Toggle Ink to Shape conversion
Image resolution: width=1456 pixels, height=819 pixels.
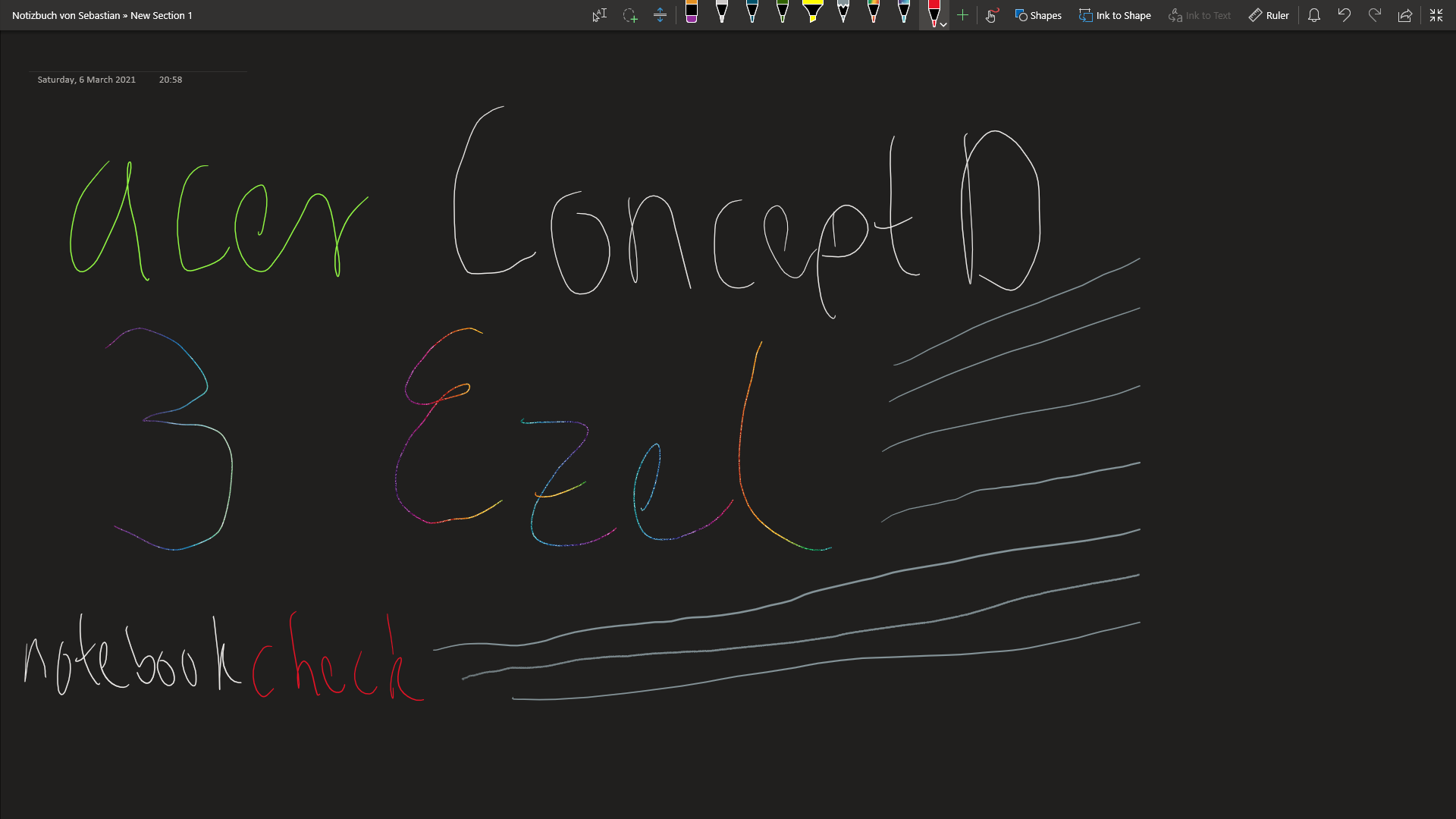pos(1115,15)
